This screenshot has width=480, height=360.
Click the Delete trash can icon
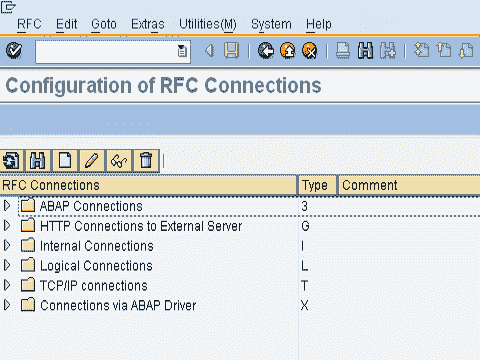pyautogui.click(x=146, y=161)
